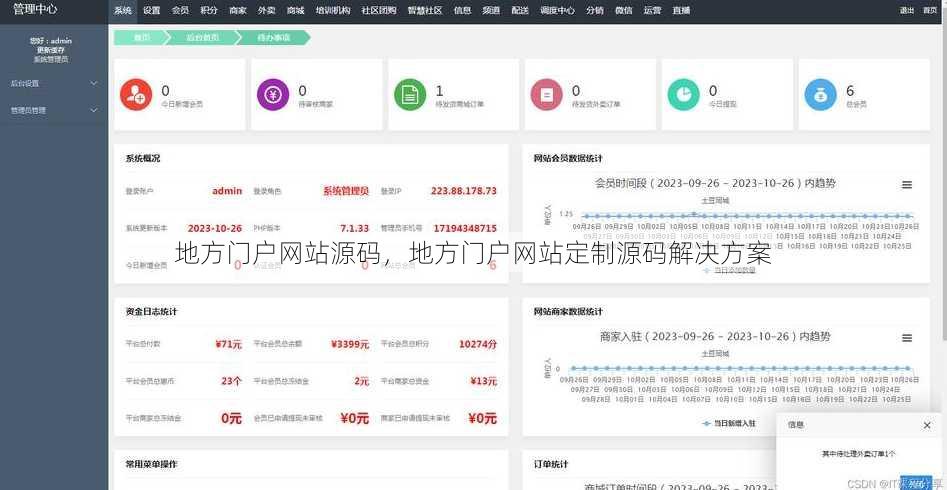
Task: Open the 分销 top menu
Action: pyautogui.click(x=594, y=10)
